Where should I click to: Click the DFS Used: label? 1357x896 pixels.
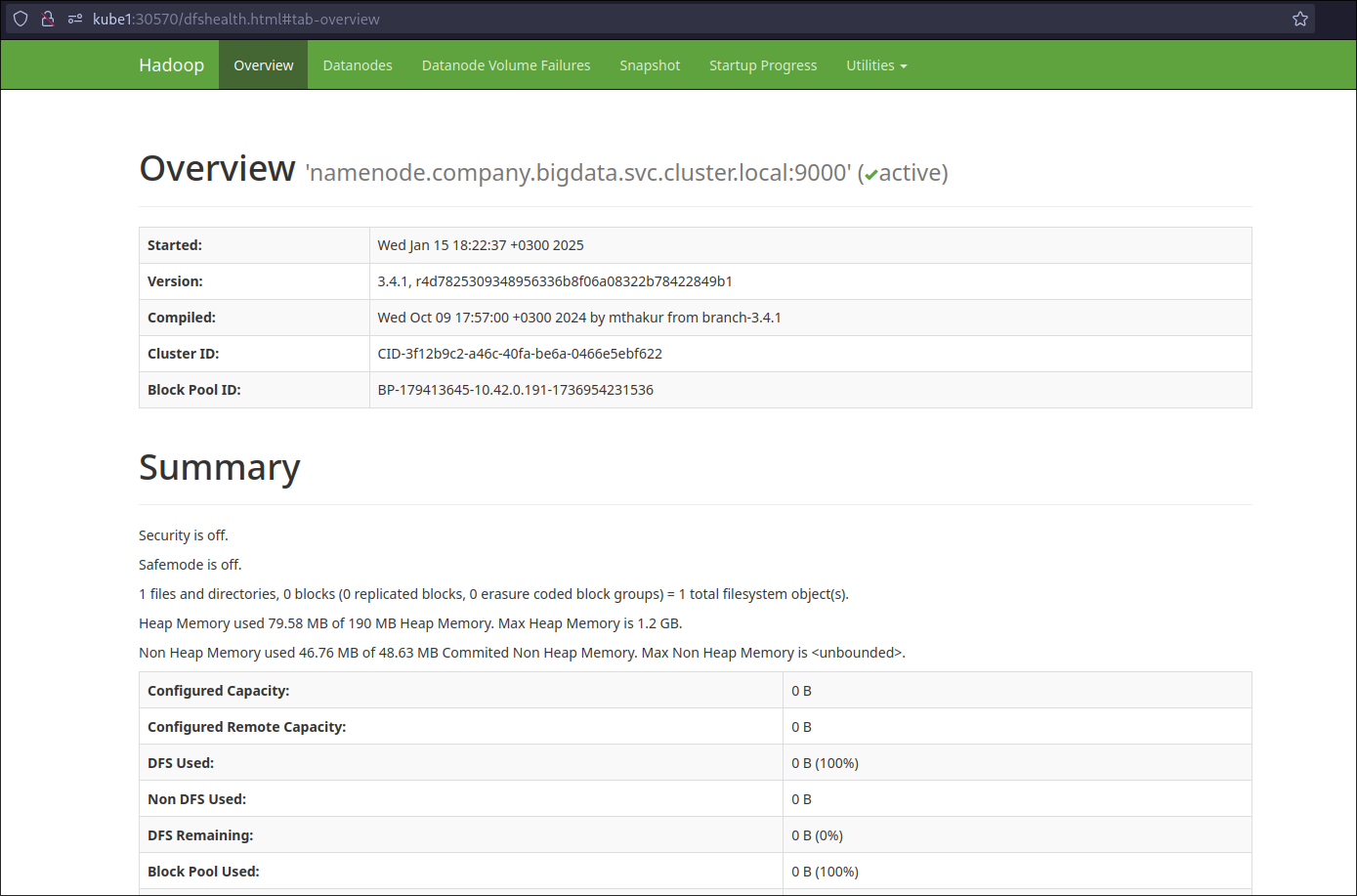click(181, 763)
